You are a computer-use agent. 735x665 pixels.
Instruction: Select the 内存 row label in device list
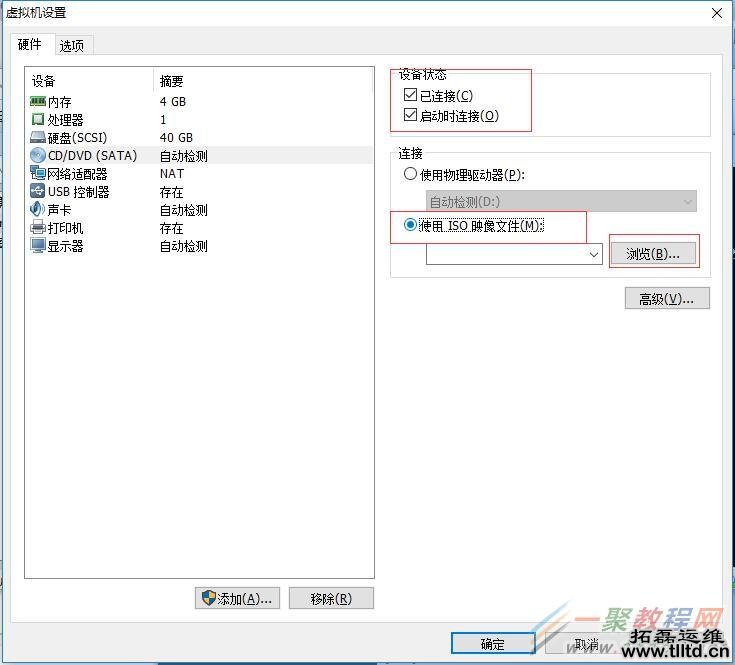(x=60, y=102)
